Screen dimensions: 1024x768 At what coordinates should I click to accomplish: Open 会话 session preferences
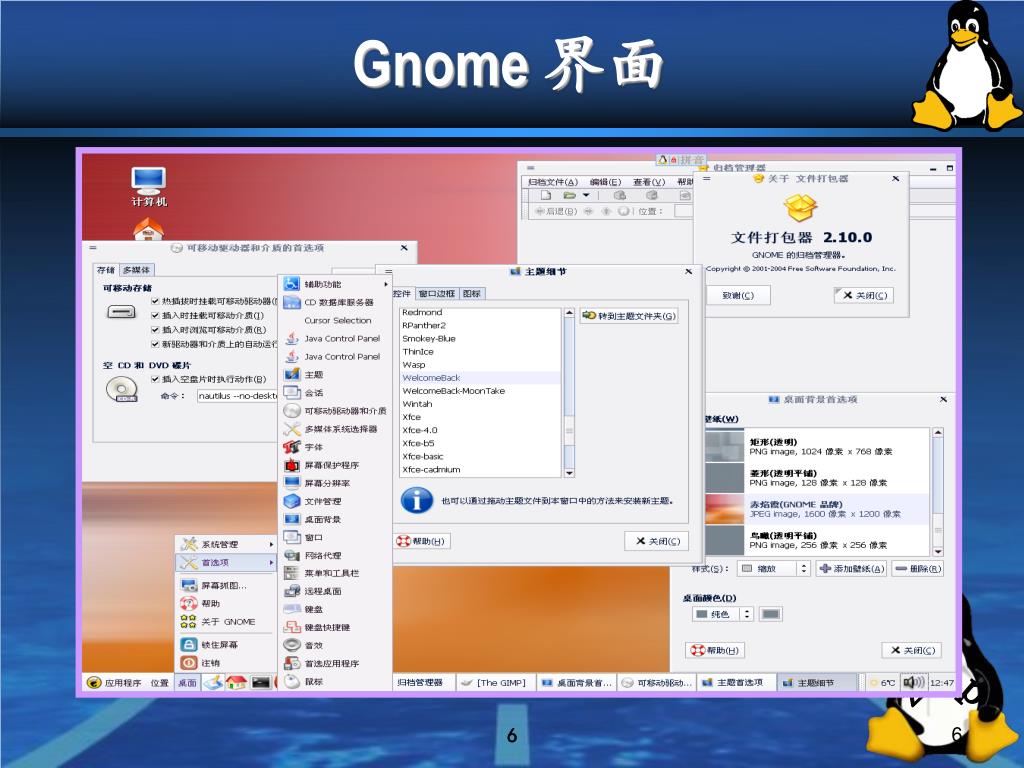[x=335, y=392]
